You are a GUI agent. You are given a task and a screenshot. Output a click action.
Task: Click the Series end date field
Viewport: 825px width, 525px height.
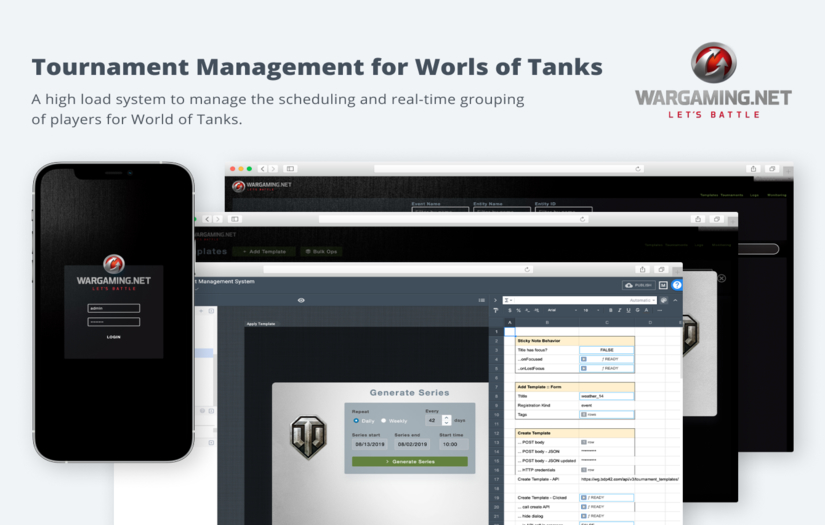[412, 445]
